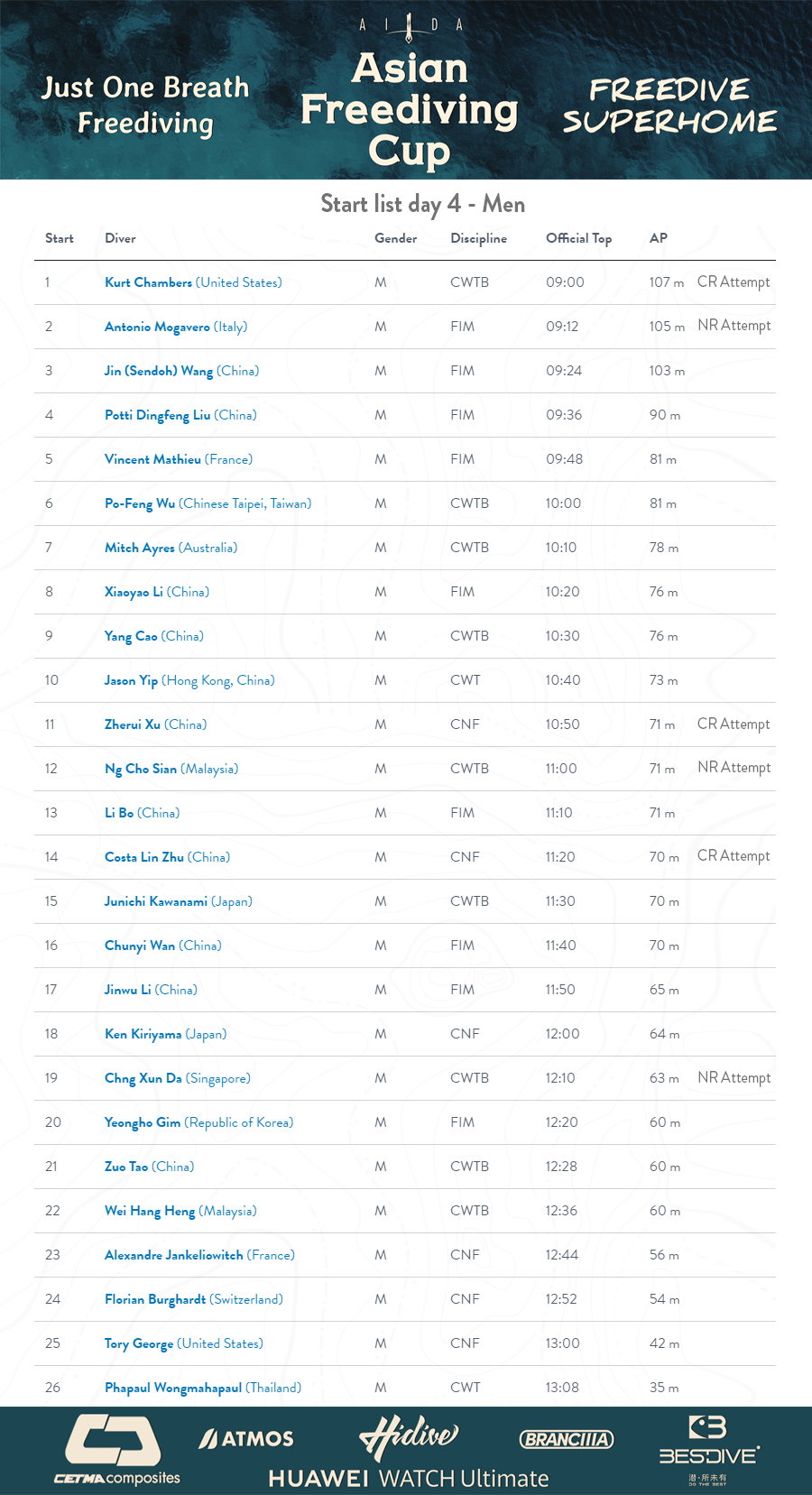Click Alexandre Jankeliowitch name link
Image resolution: width=812 pixels, height=1495 pixels.
(x=174, y=1255)
